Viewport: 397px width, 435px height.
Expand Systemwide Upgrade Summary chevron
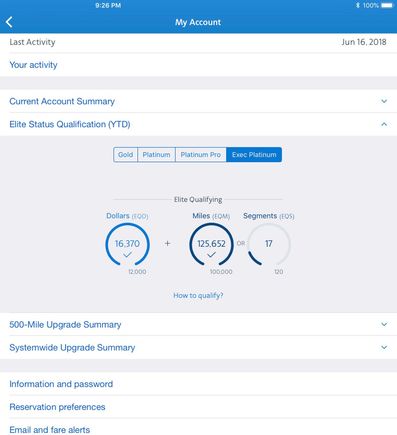coord(384,347)
